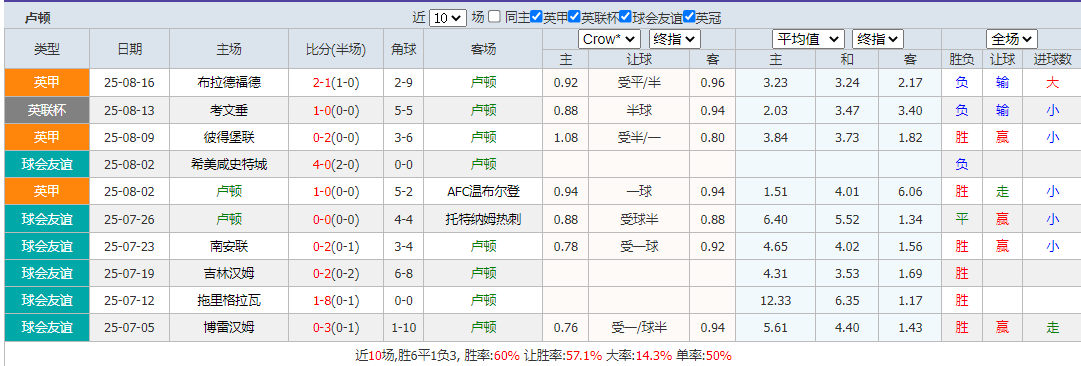The width and height of the screenshot is (1081, 366).
Task: Click date 25-07-19
Action: click(x=130, y=273)
